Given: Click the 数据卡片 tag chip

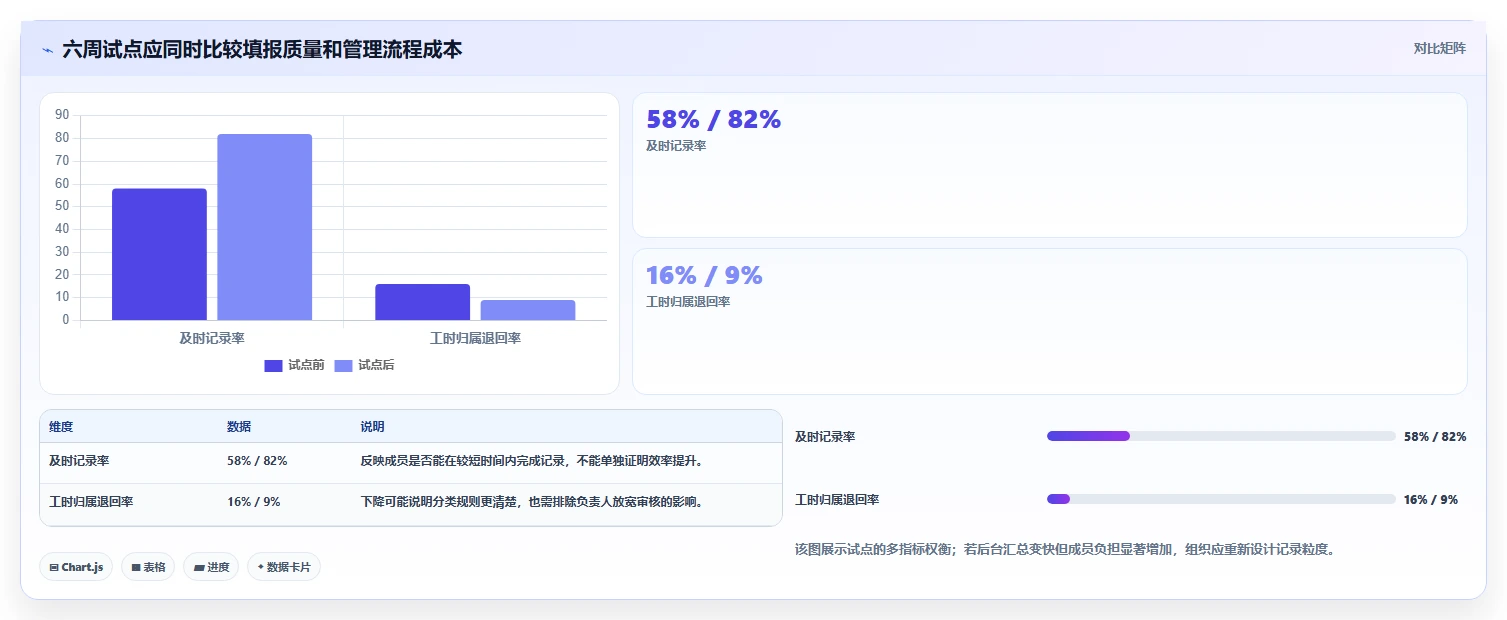Looking at the screenshot, I should point(284,567).
